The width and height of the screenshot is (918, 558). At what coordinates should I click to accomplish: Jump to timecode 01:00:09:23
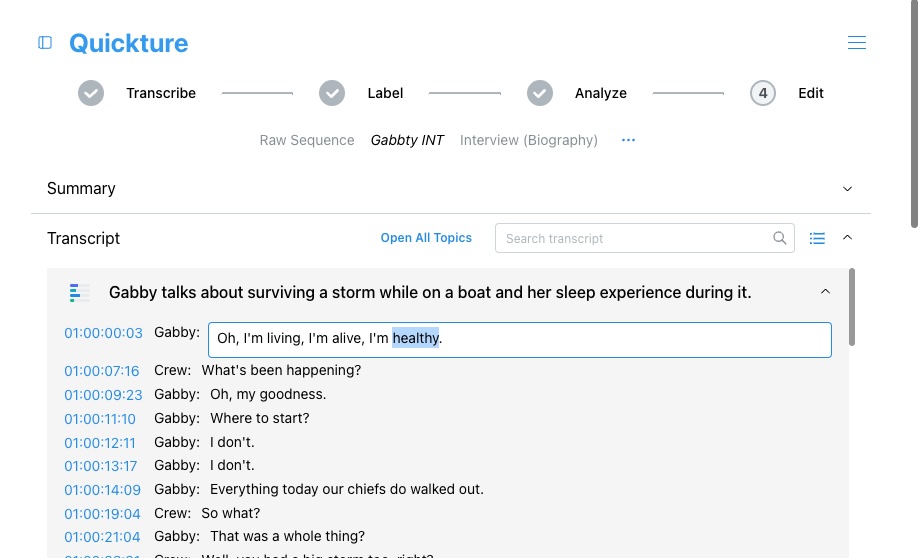point(104,395)
